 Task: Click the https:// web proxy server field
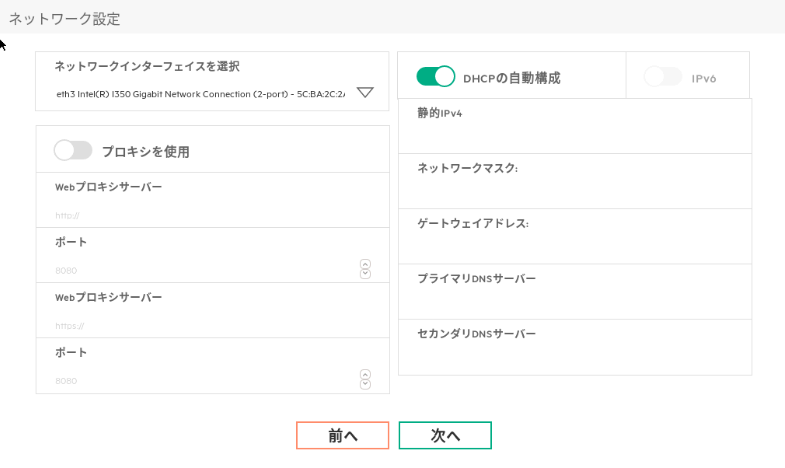tap(200, 325)
